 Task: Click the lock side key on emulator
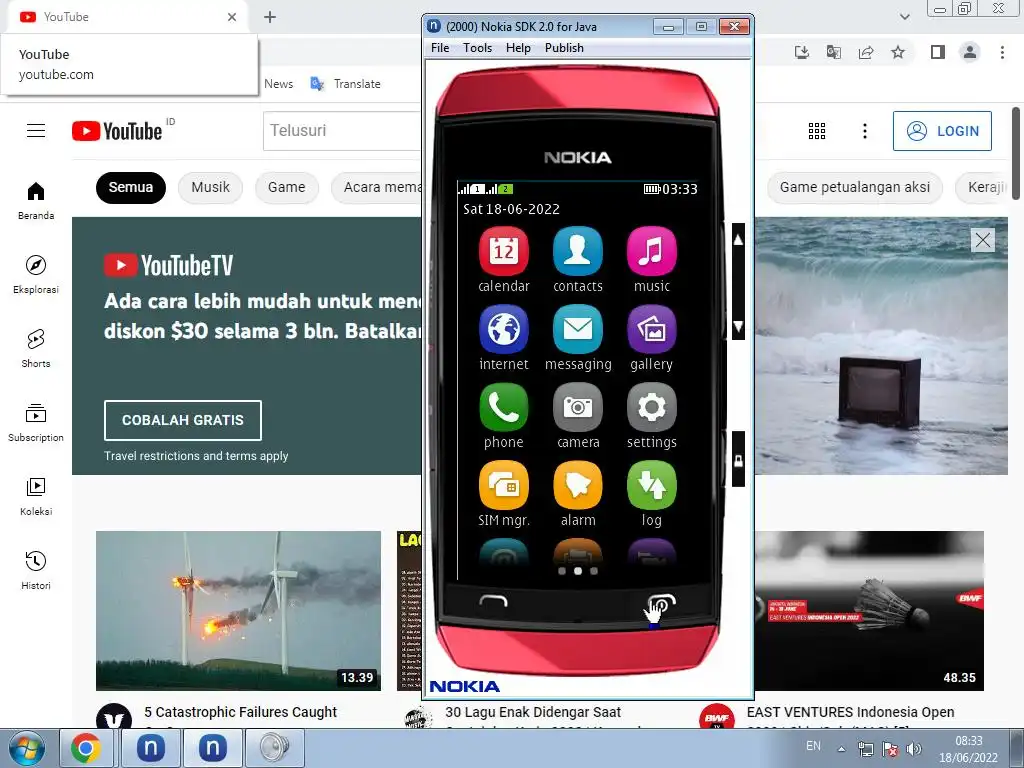(x=738, y=460)
